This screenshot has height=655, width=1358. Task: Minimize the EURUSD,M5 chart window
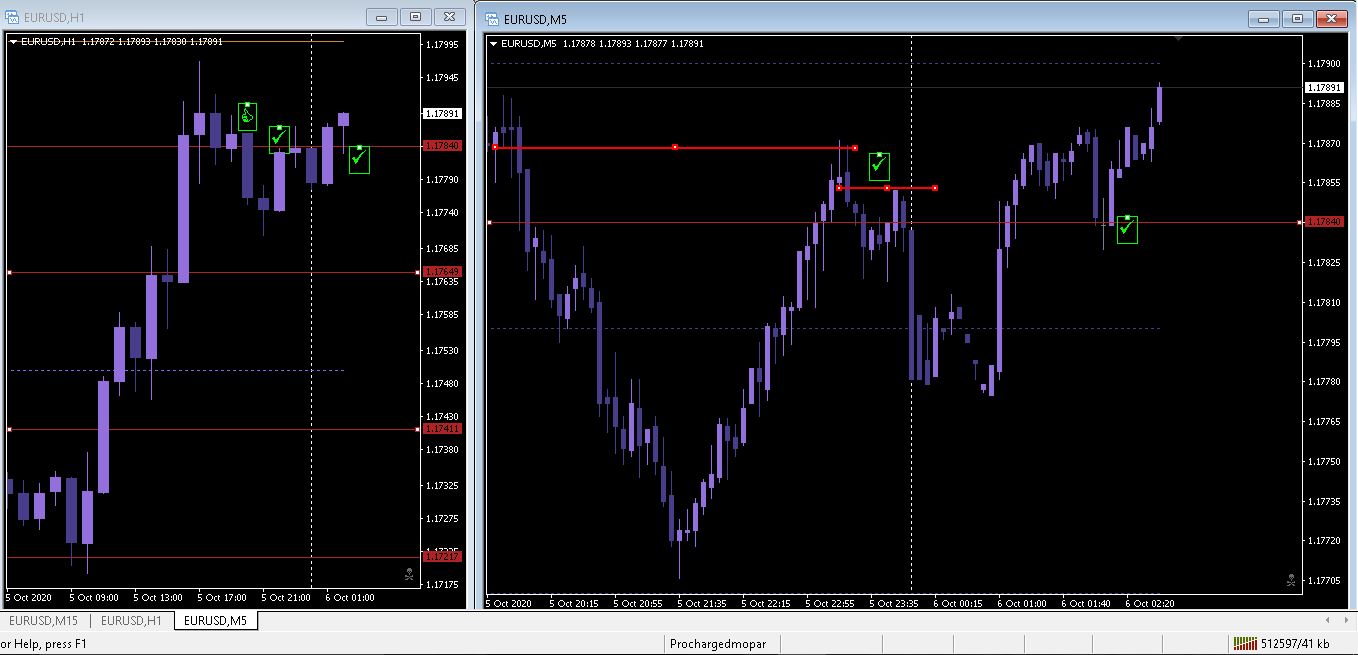point(1263,18)
